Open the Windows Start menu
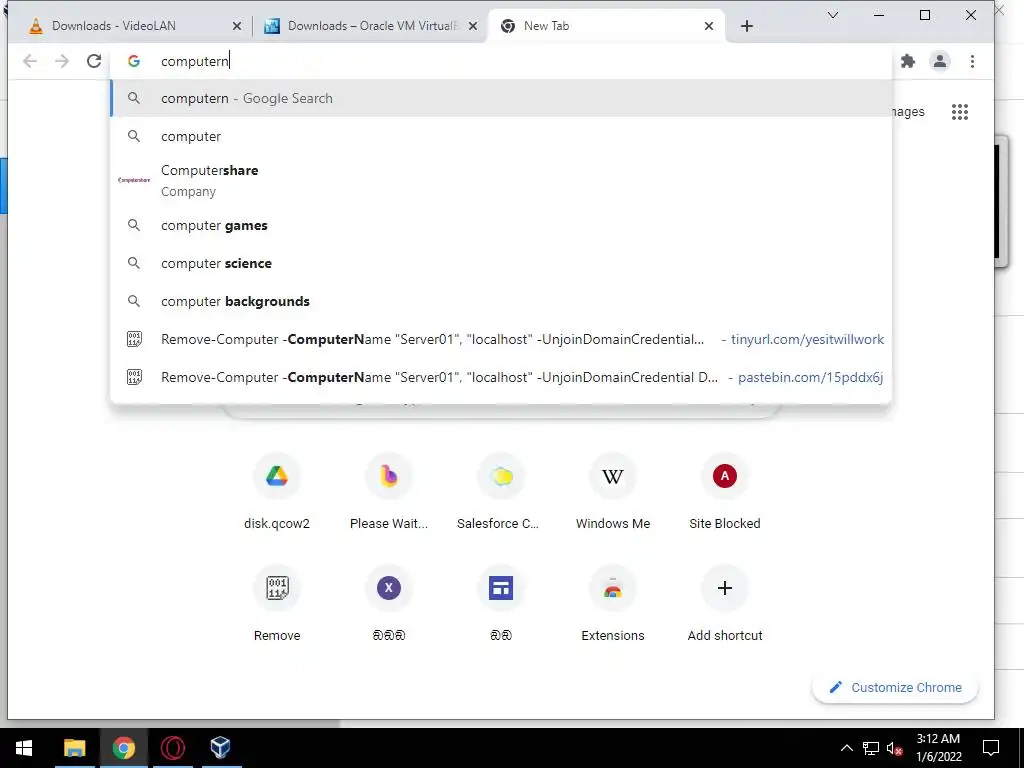Image resolution: width=1024 pixels, height=768 pixels. point(24,748)
